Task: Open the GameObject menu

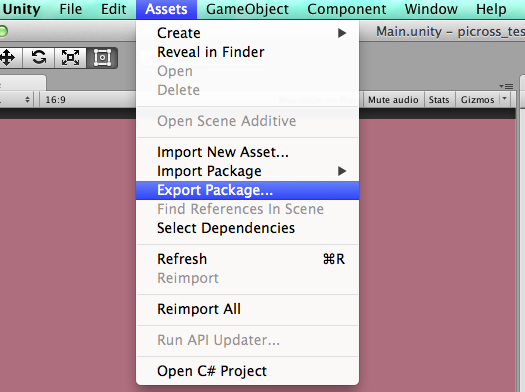Action: 247,9
